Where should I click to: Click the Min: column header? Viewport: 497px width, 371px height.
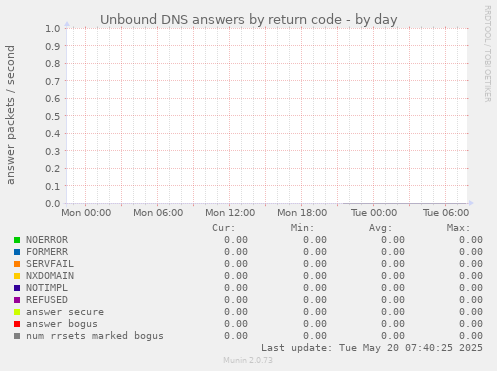pos(302,228)
